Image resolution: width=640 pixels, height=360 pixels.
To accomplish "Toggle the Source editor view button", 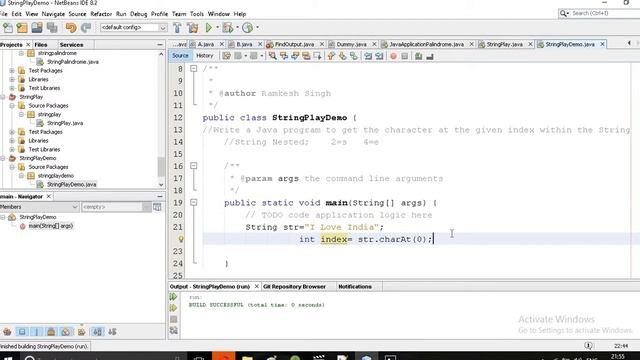I will (180, 56).
